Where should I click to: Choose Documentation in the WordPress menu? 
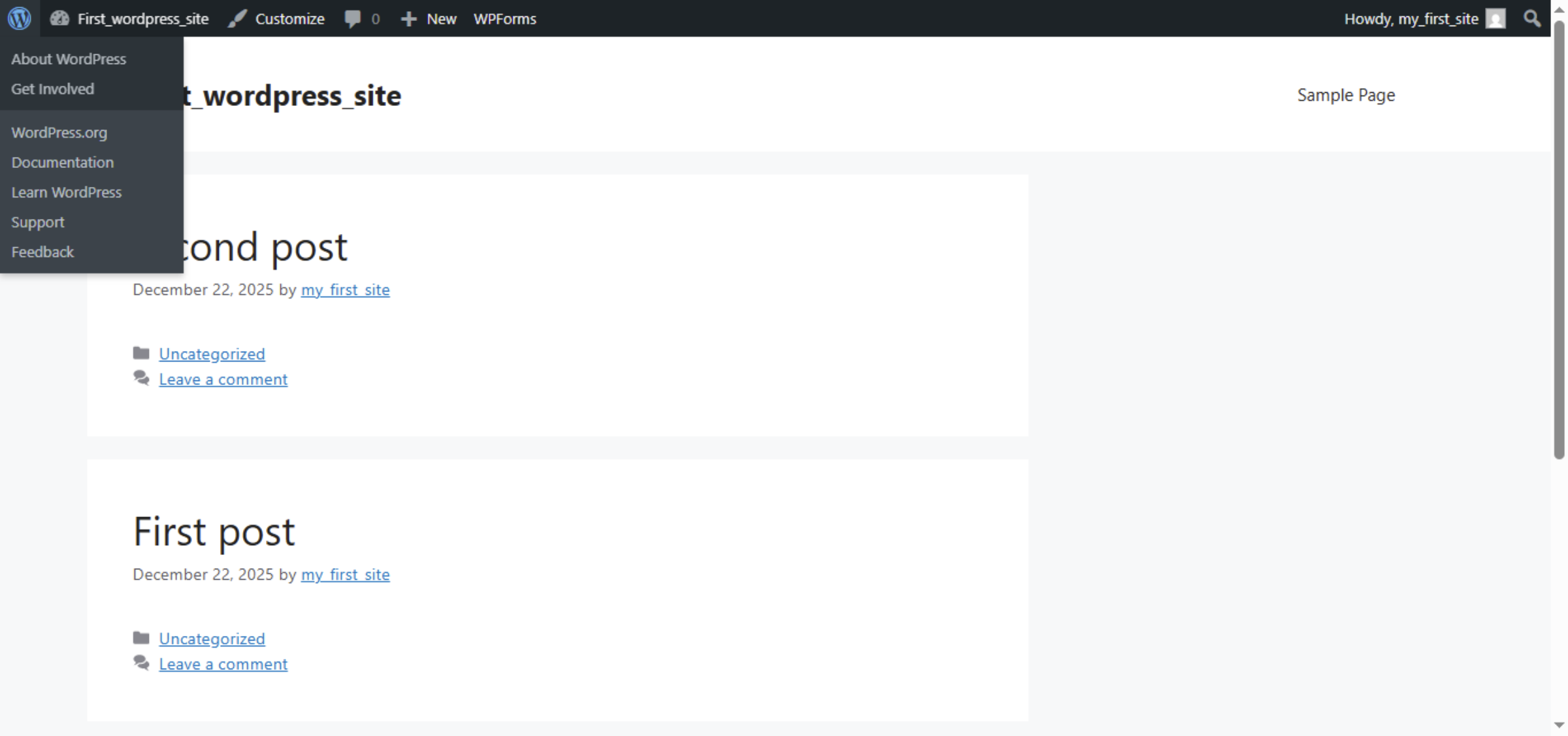click(62, 162)
